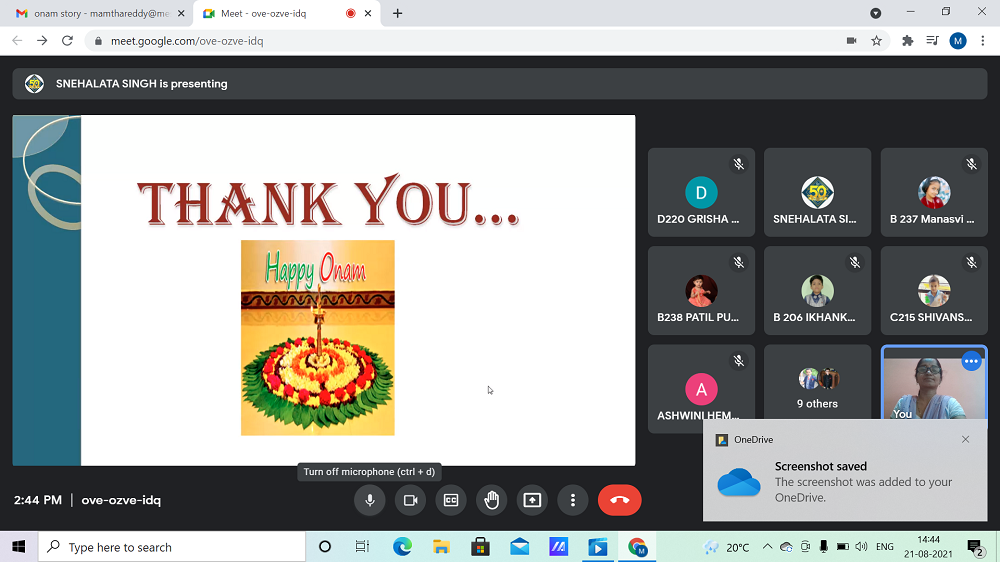Image resolution: width=1000 pixels, height=562 pixels.
Task: Close the OneDrive screenshot notification
Action: click(965, 439)
